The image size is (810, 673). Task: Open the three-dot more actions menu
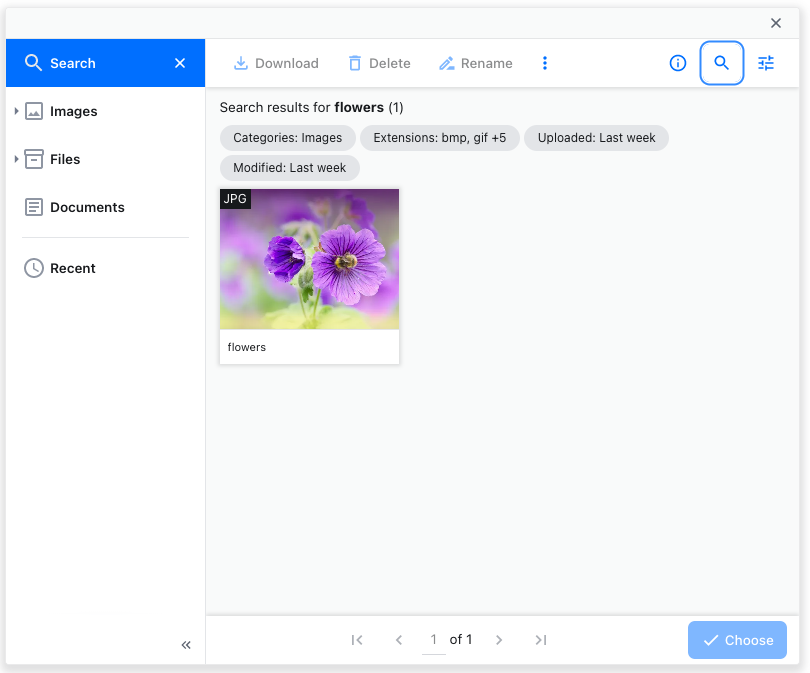point(545,63)
